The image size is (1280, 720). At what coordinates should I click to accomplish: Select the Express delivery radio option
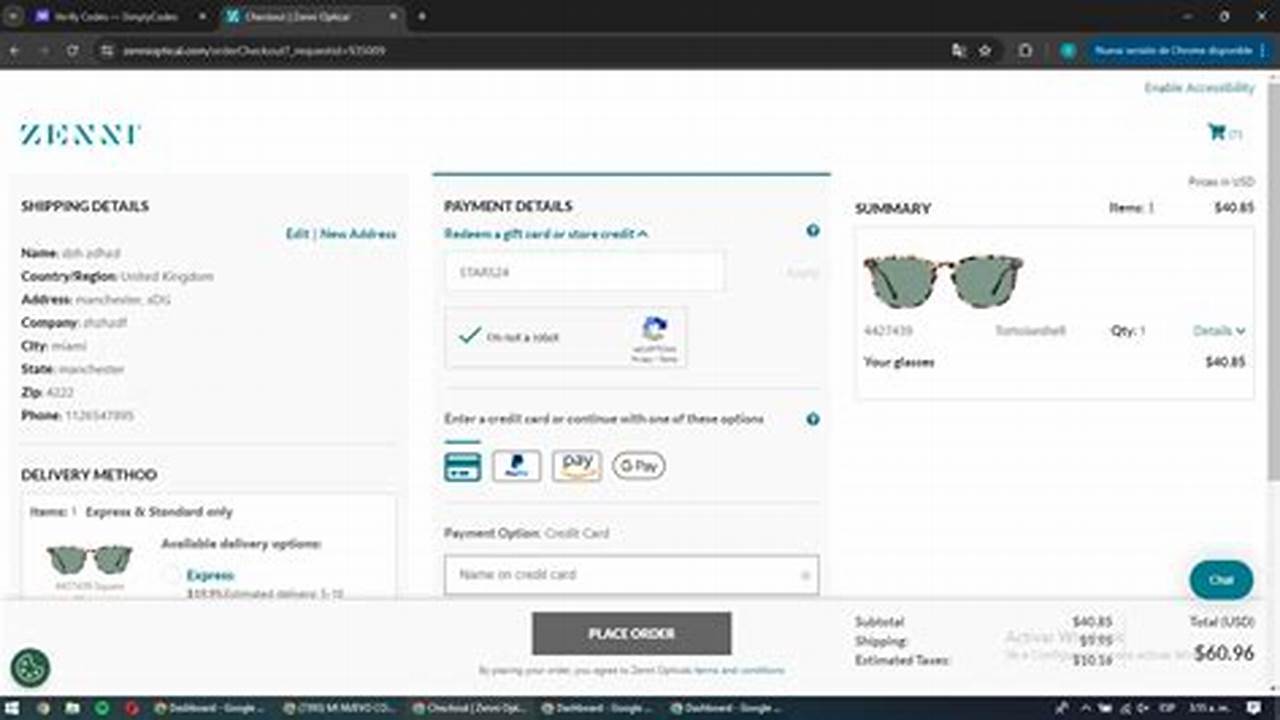click(x=168, y=575)
